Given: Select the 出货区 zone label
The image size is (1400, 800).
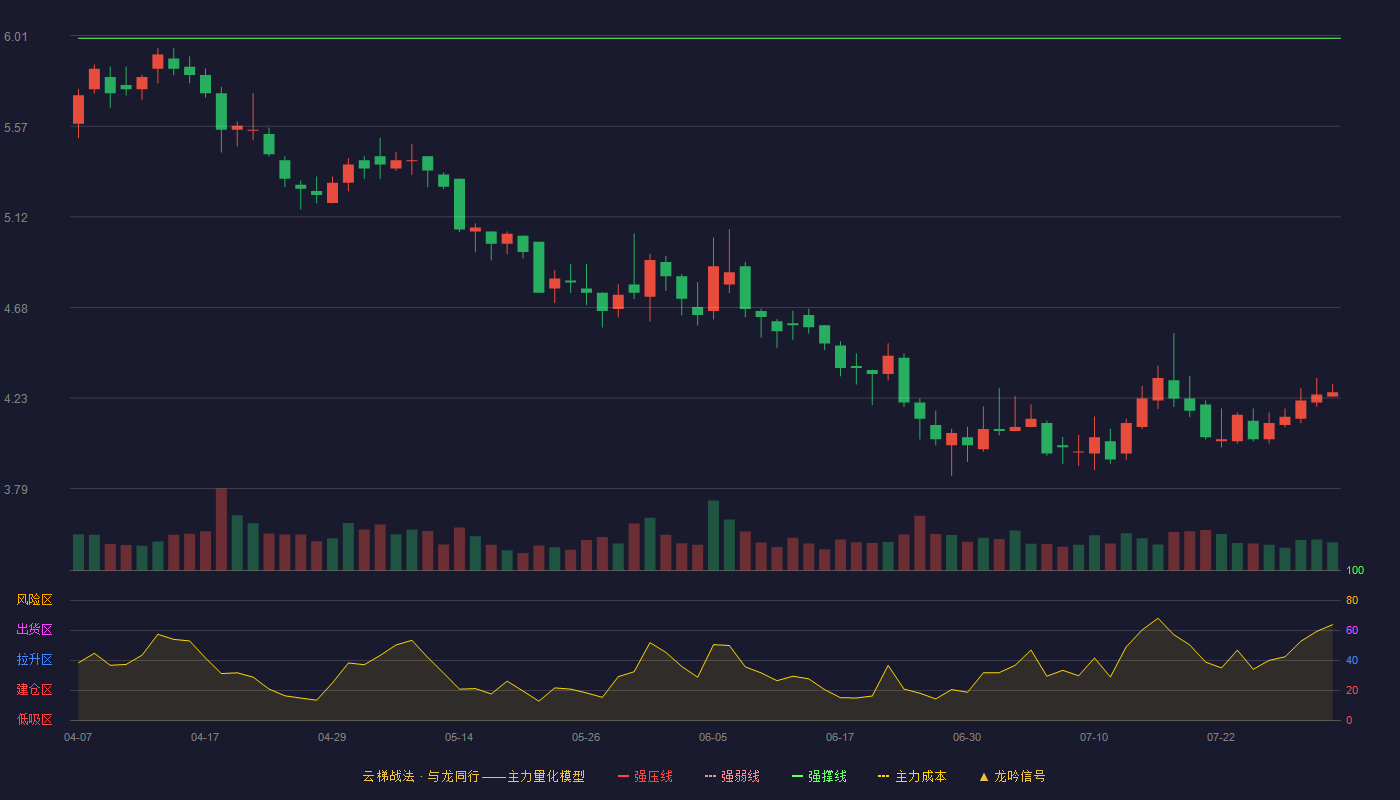Looking at the screenshot, I should 35,630.
